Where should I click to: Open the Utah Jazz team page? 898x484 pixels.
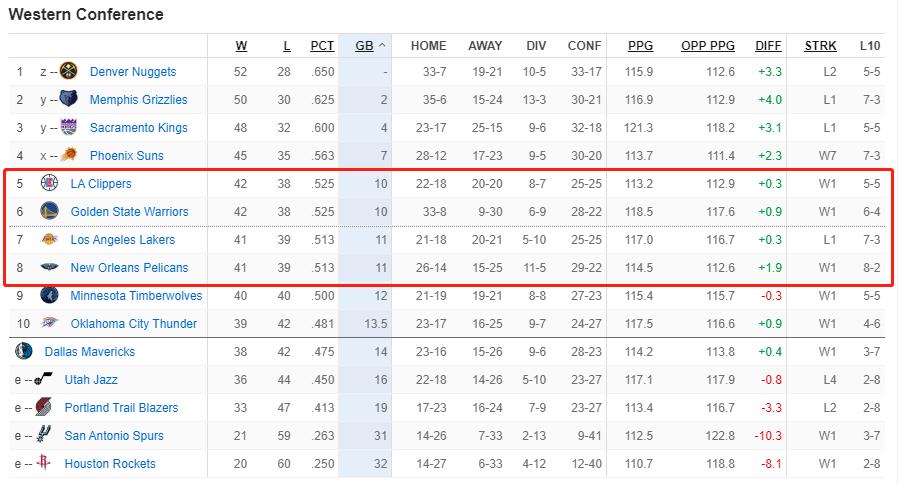(91, 380)
